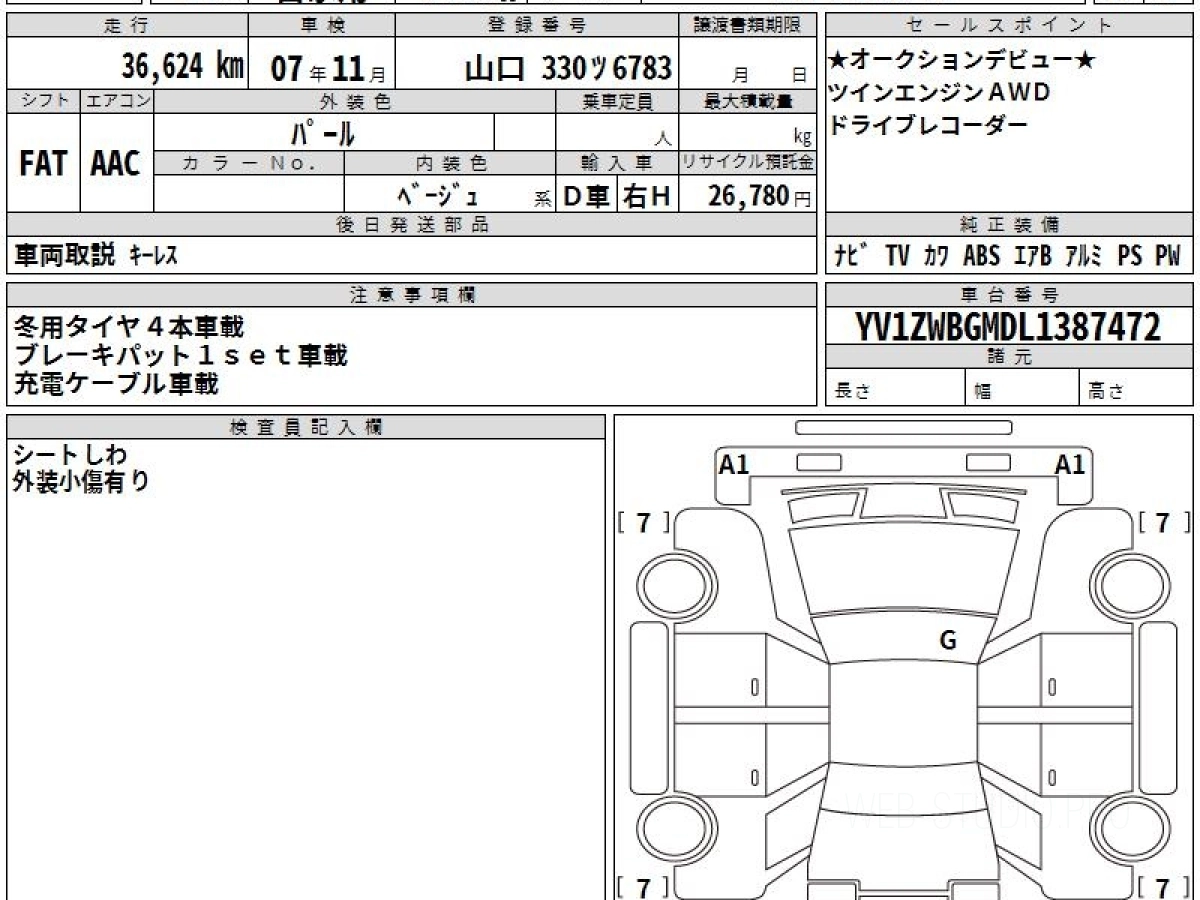Viewport: 1200px width, 900px height.
Task: Click the G mark on the windshield diagram
Action: click(948, 641)
